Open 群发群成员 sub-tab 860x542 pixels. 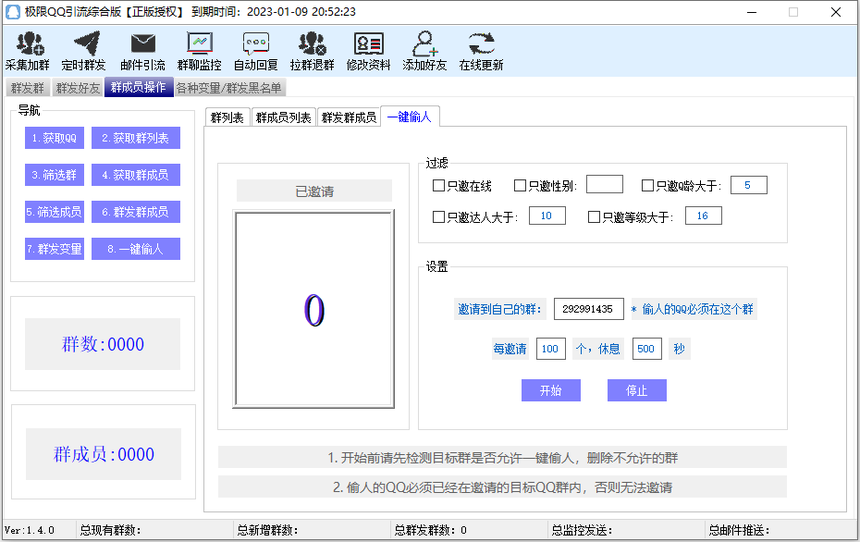349,117
